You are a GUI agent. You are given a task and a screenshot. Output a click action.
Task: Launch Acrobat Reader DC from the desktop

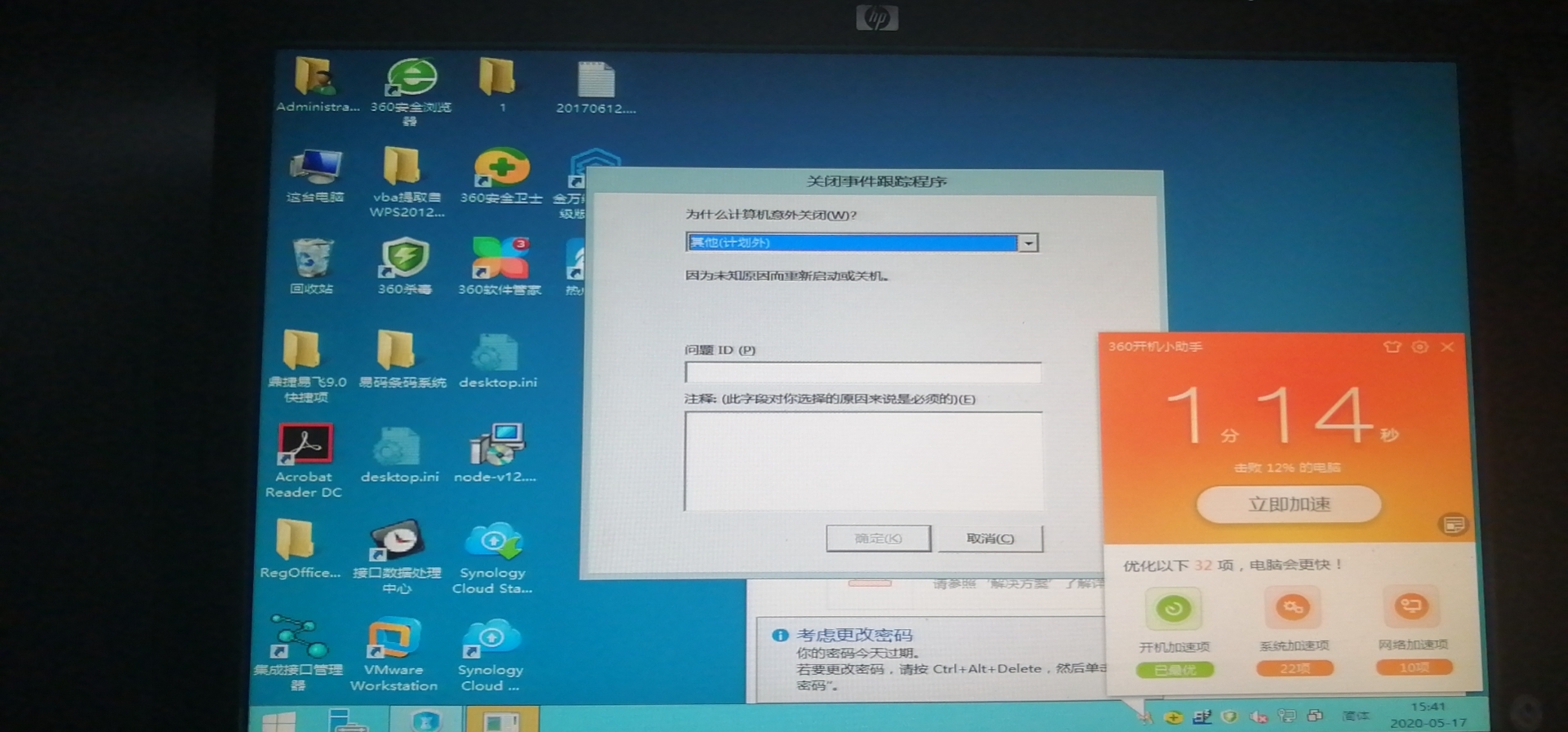(304, 461)
